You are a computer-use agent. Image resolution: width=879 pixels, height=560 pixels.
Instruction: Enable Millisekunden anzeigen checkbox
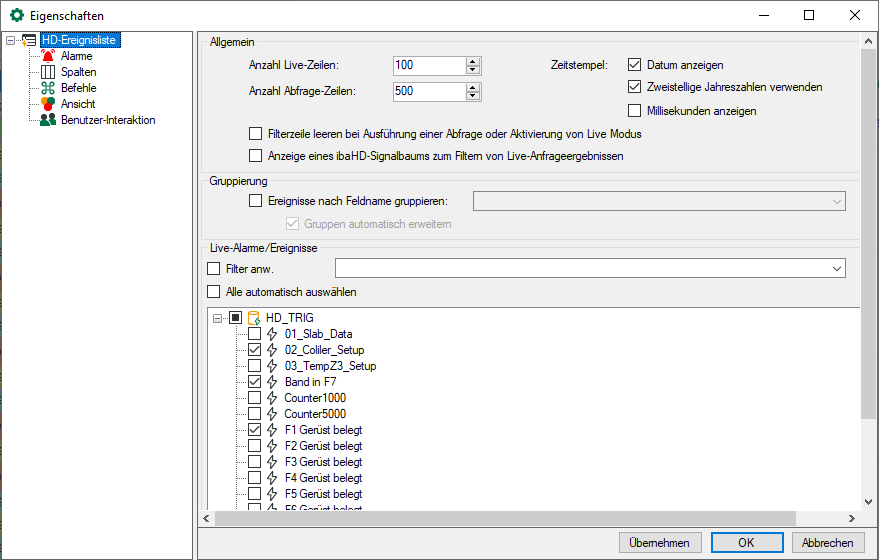coord(634,111)
